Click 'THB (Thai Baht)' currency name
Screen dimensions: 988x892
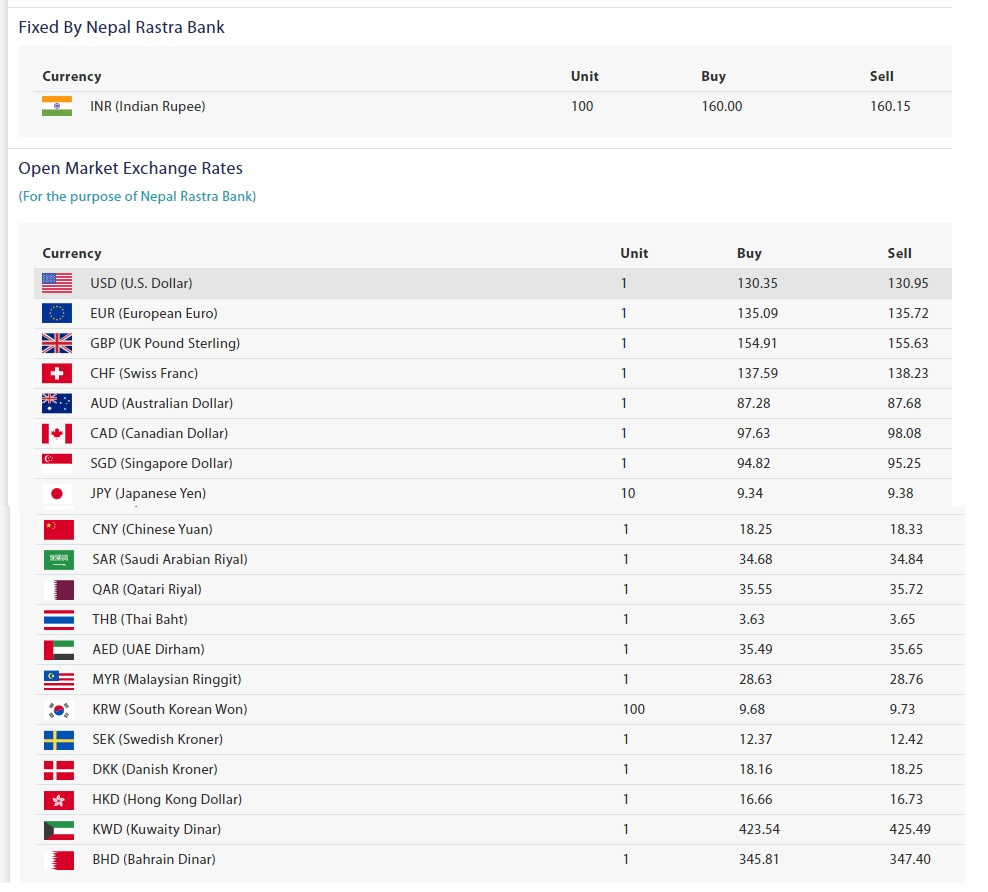coord(140,620)
